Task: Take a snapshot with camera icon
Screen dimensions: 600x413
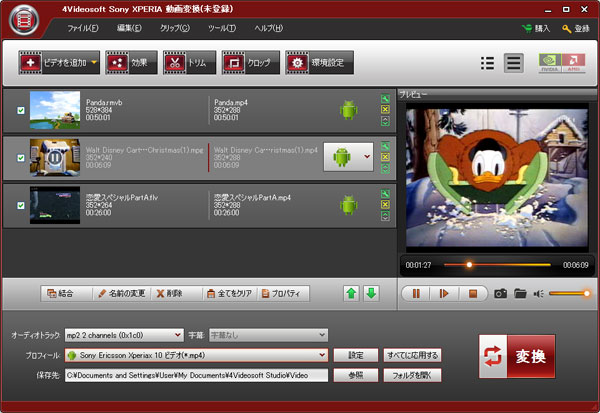Action: point(501,294)
